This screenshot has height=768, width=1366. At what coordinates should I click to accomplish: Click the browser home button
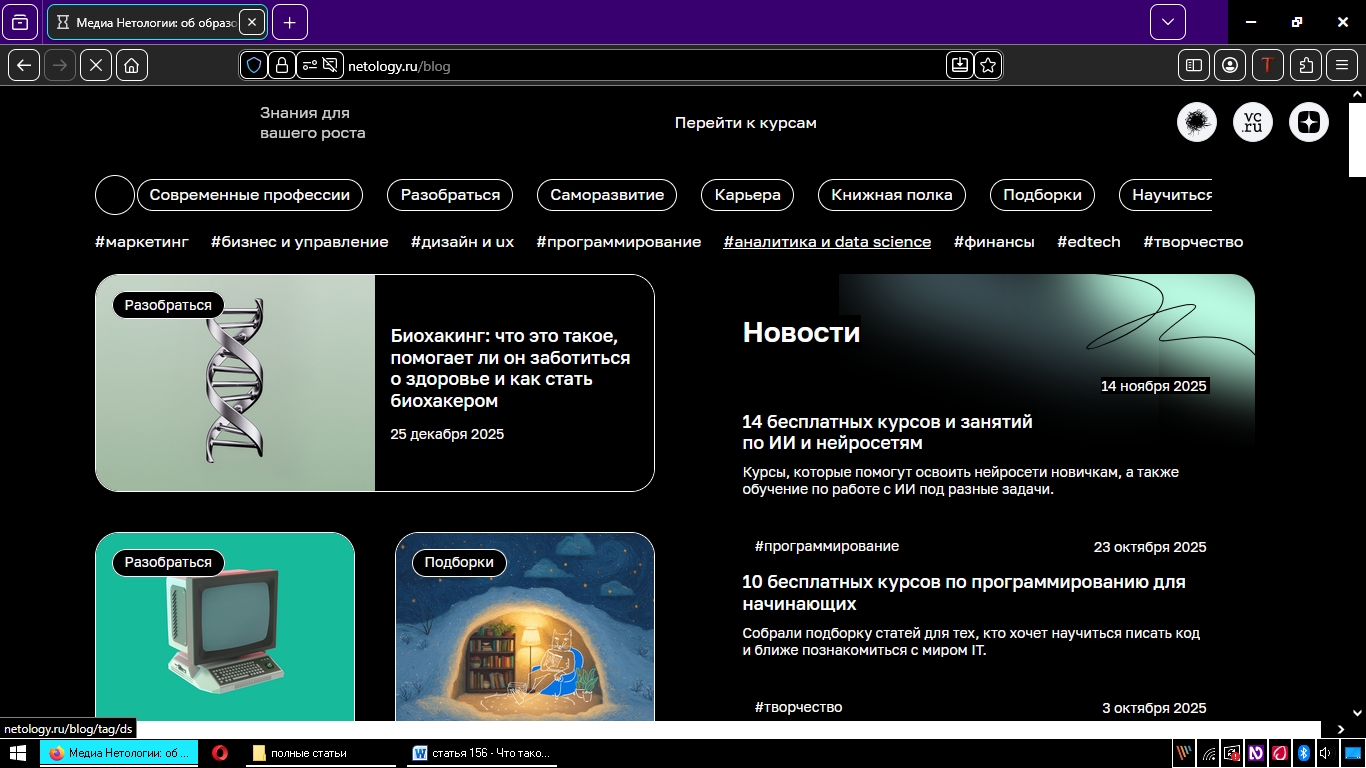pyautogui.click(x=132, y=65)
